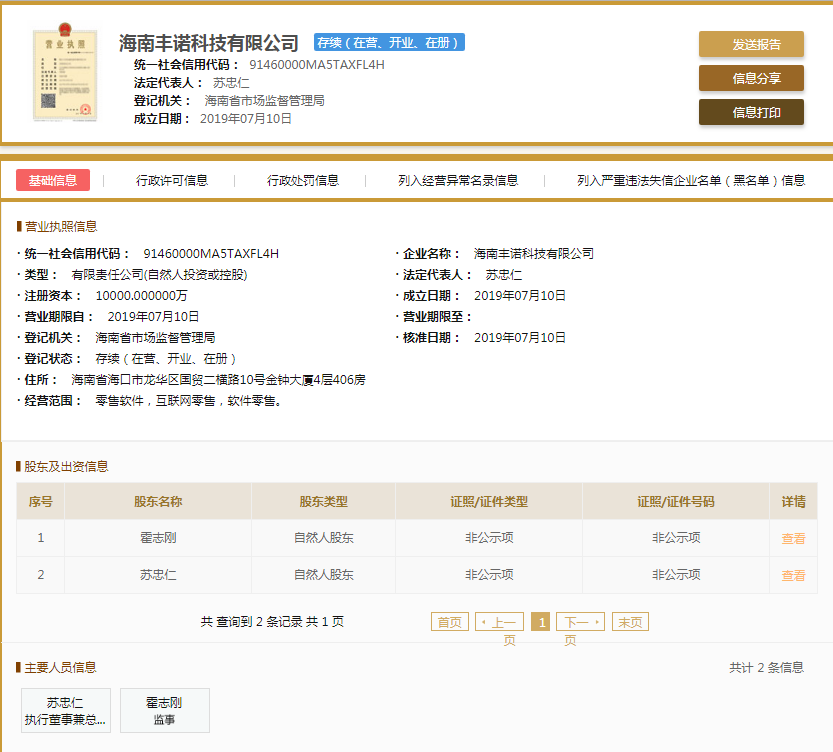Click page number 1 in pagination
833x752 pixels.
point(540,621)
